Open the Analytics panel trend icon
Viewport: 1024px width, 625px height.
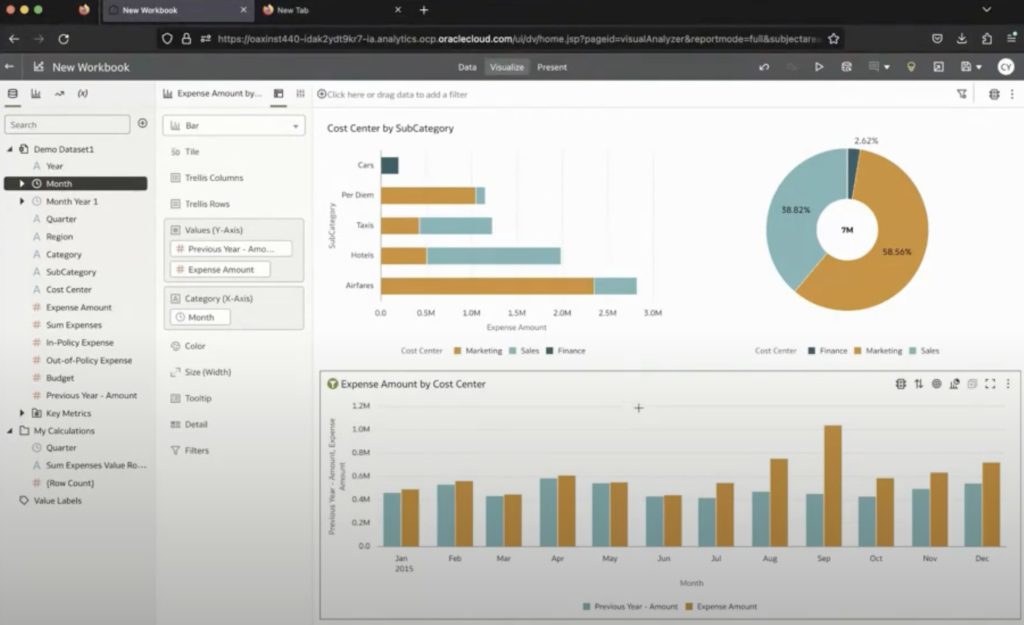[x=59, y=93]
